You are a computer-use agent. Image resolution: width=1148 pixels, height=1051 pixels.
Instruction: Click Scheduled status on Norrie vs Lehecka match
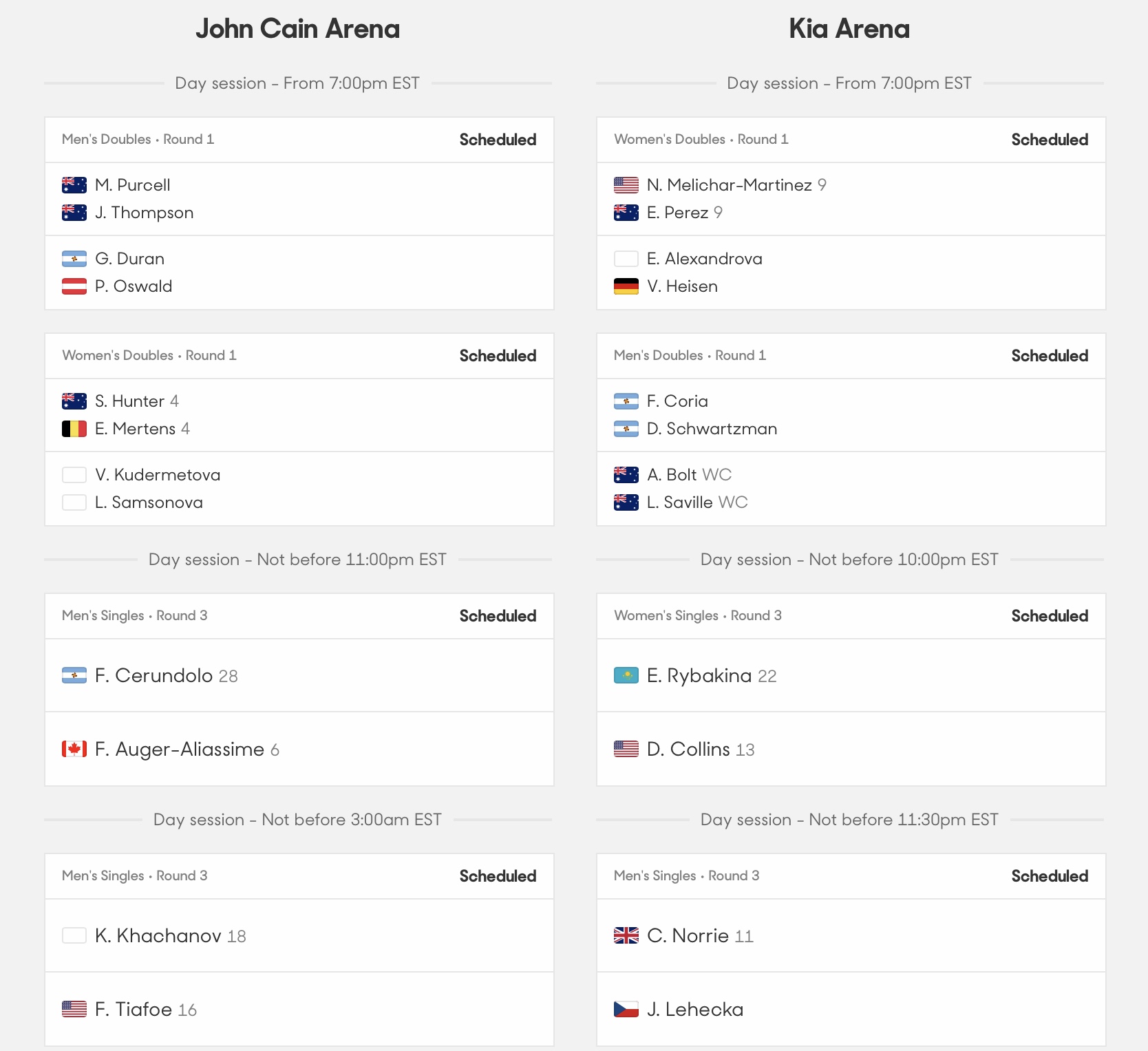pyautogui.click(x=1050, y=876)
